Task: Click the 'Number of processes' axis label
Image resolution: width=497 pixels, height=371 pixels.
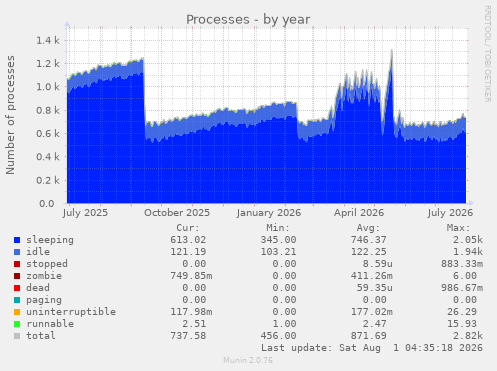Action: click(x=10, y=115)
